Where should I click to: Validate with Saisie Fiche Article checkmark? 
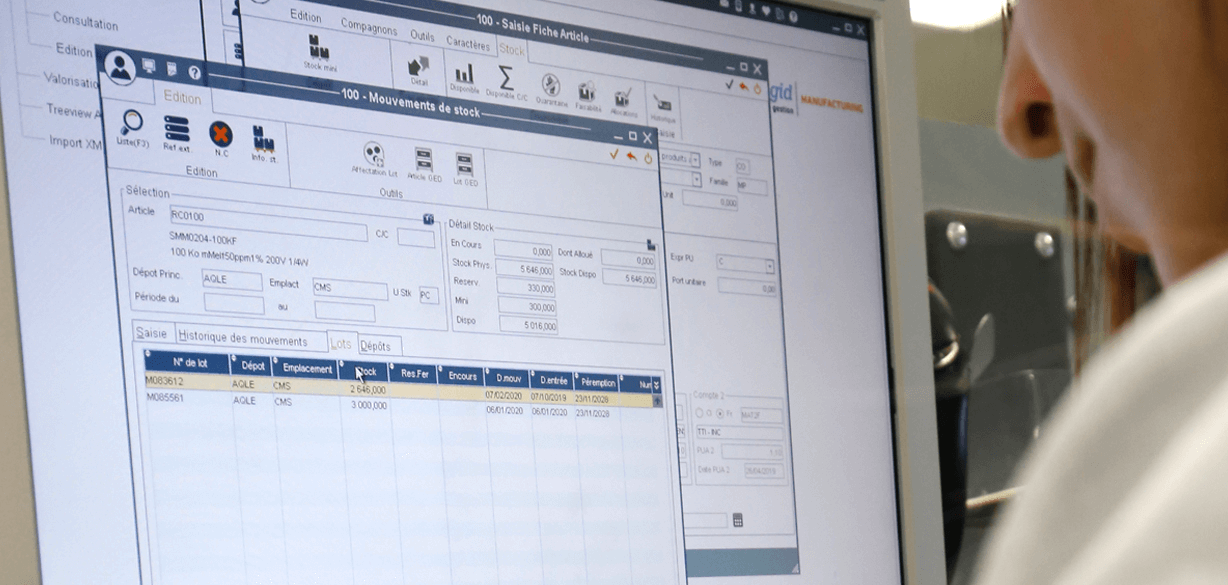point(727,86)
